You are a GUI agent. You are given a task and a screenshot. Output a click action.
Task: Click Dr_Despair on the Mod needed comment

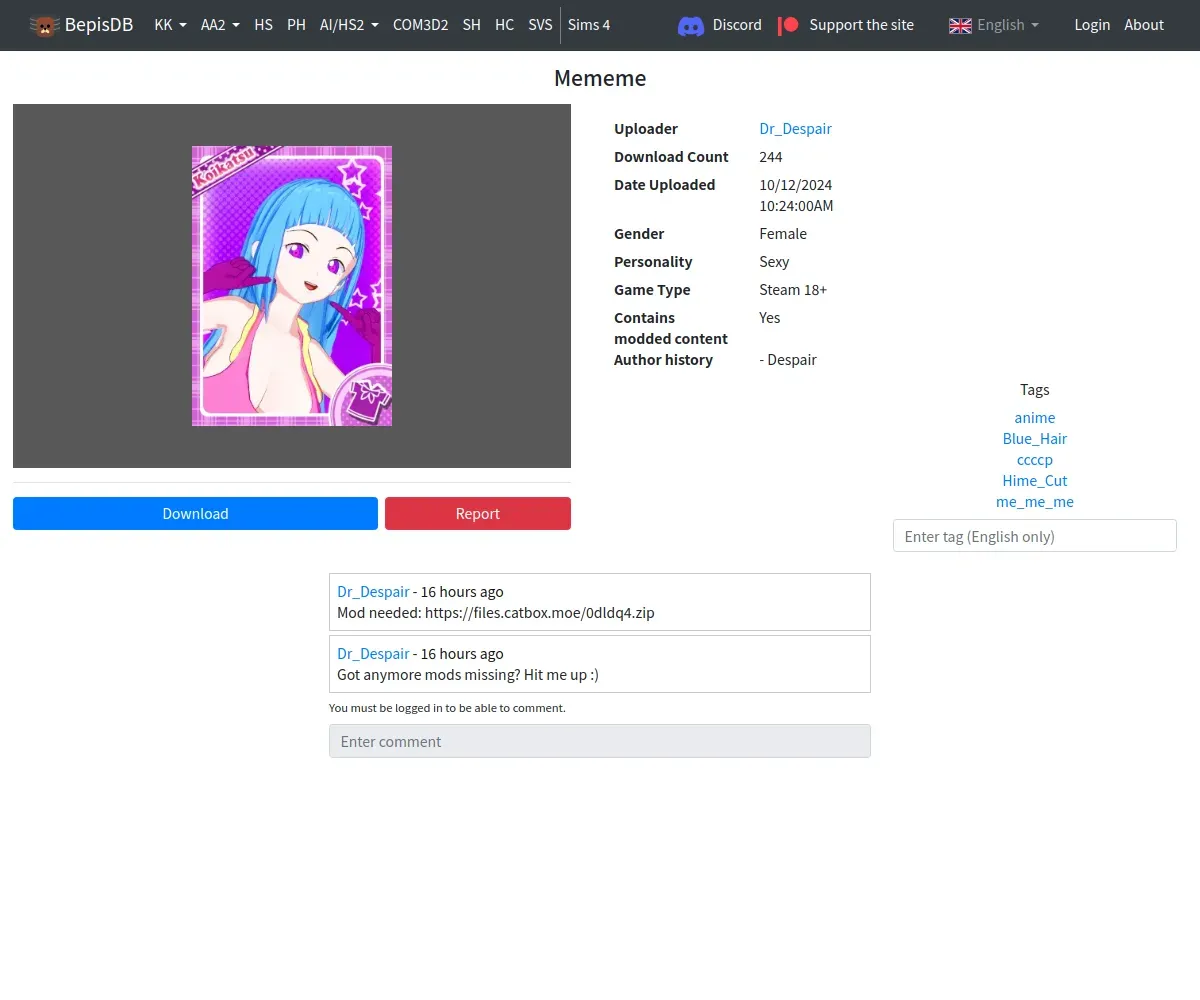tap(373, 592)
